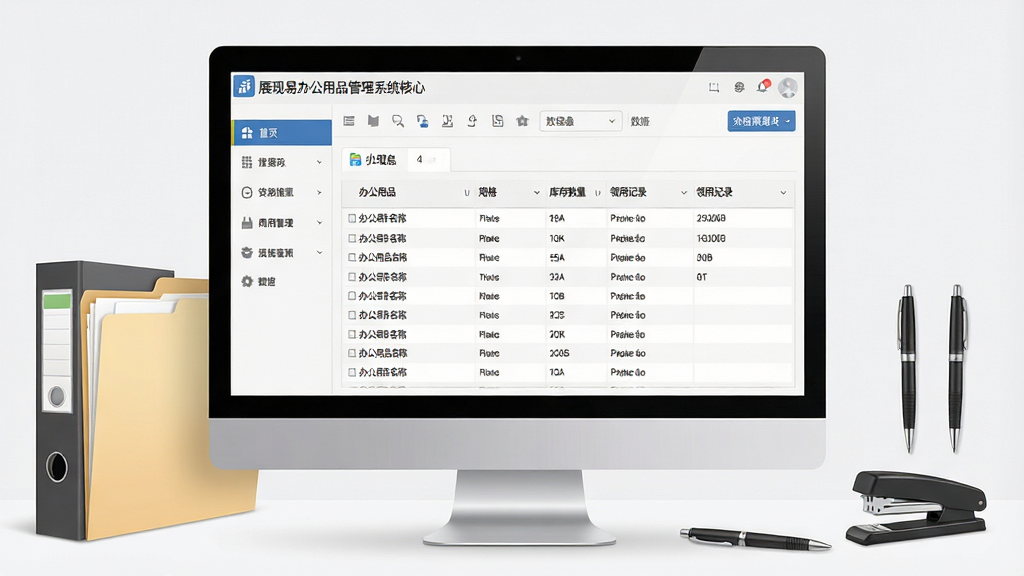Tick the checkbox in the 10A row

click(x=352, y=372)
